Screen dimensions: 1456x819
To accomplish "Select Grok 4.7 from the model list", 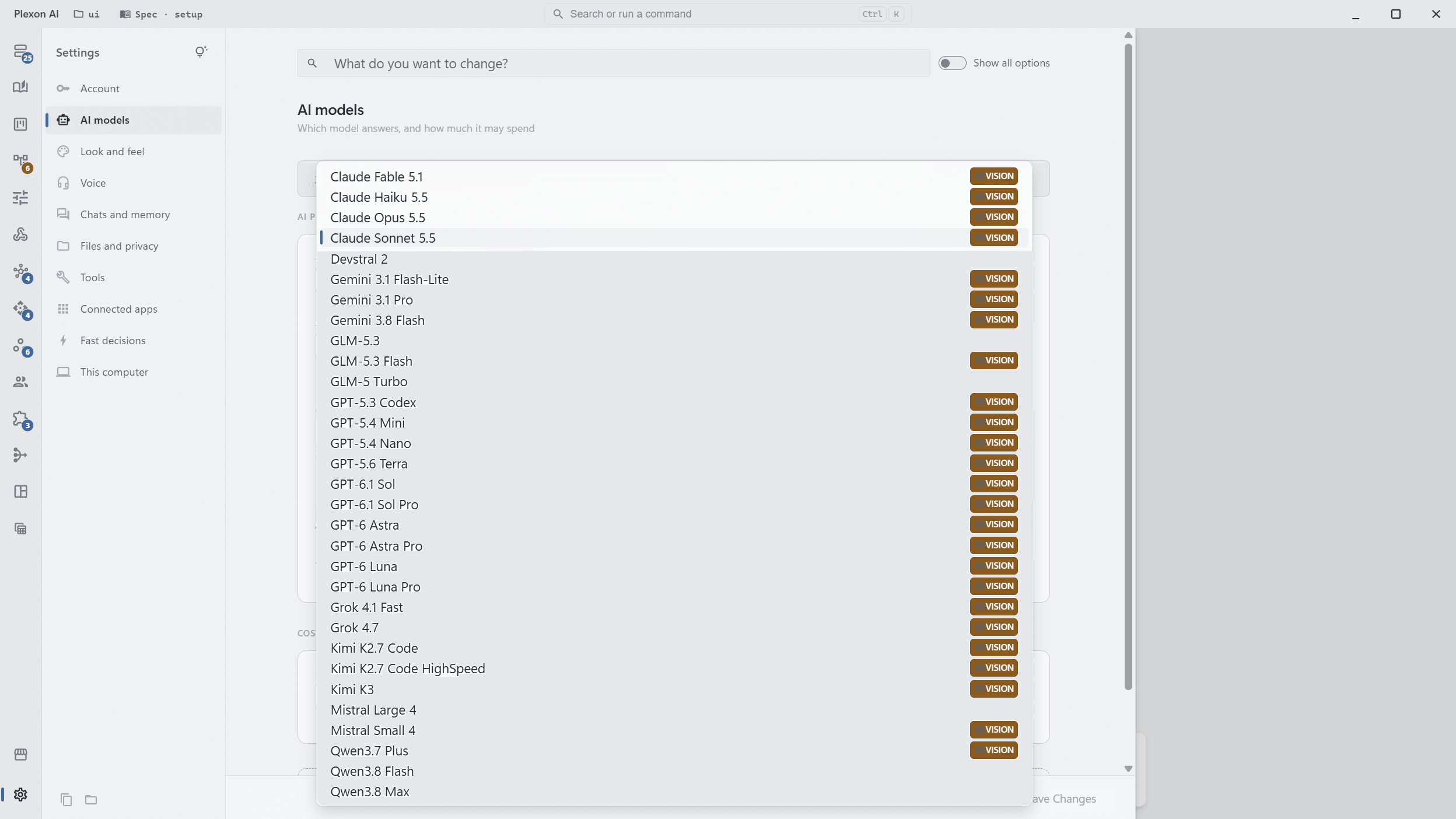I will tap(674, 627).
